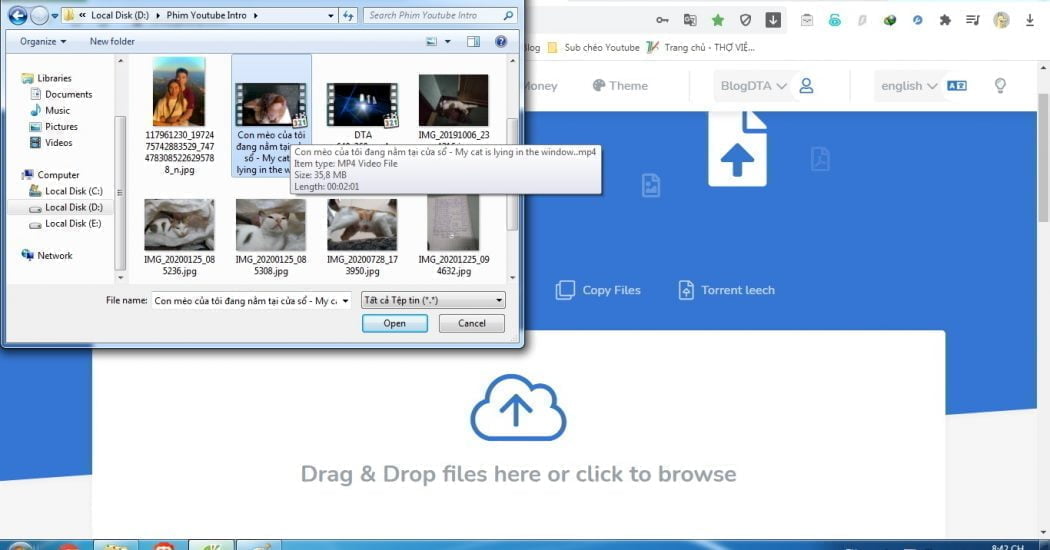
Task: Click the browser profile avatar
Action: click(1001, 20)
